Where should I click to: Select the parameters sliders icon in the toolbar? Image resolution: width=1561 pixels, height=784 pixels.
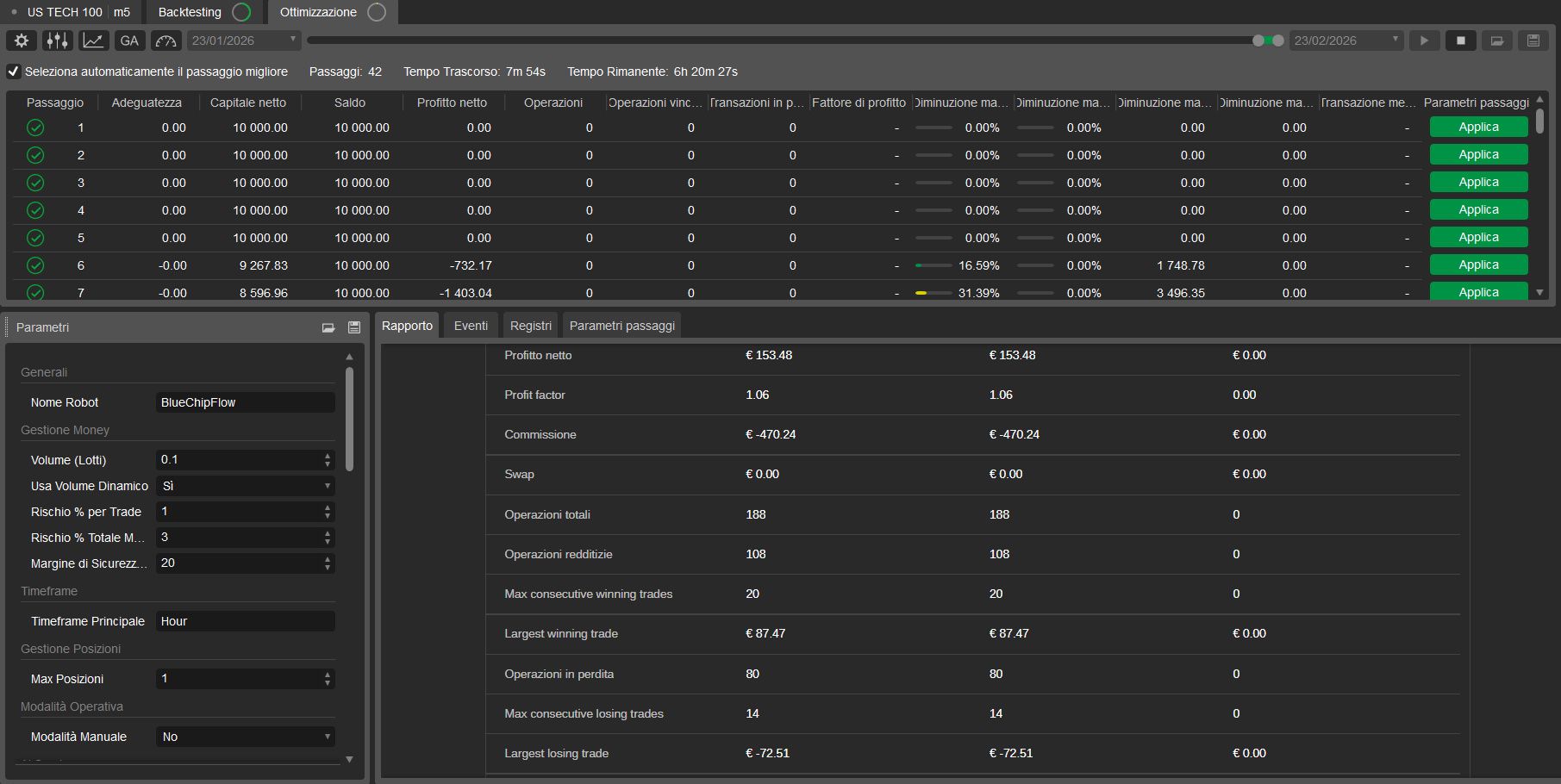57,40
